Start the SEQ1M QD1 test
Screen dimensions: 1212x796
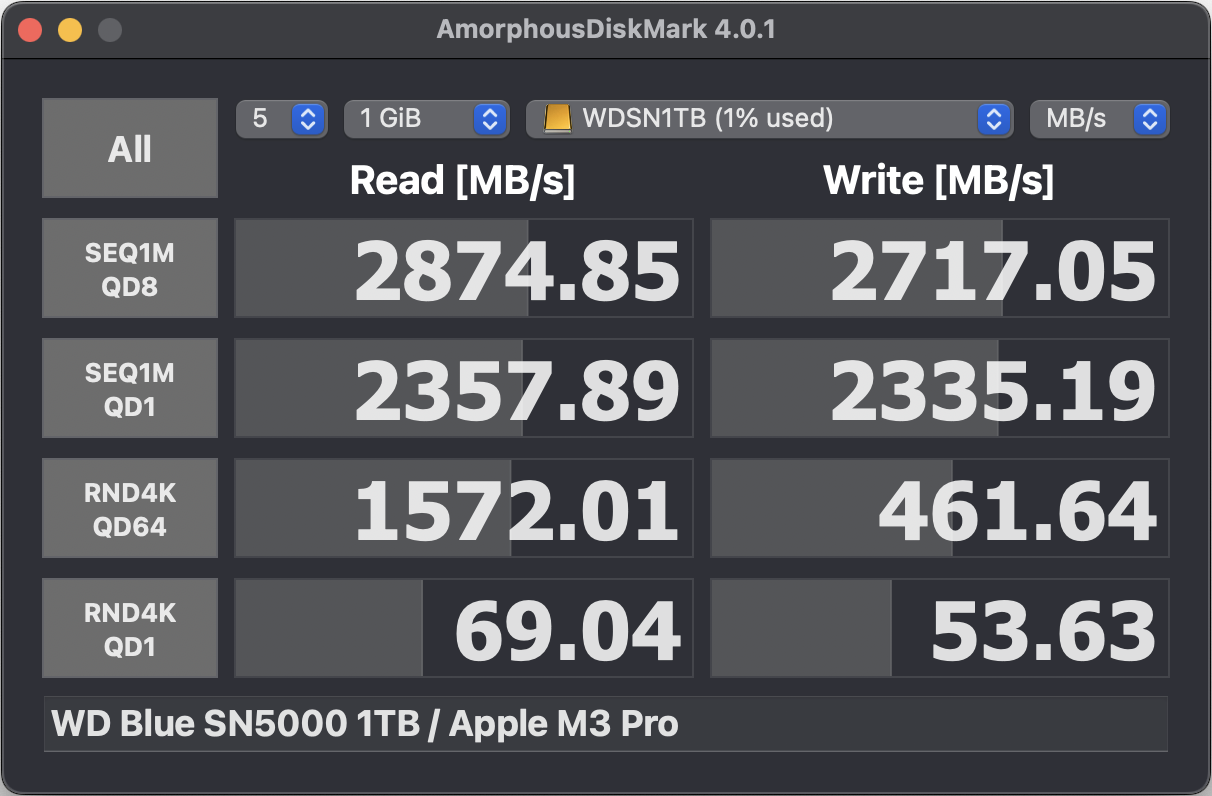coord(130,388)
